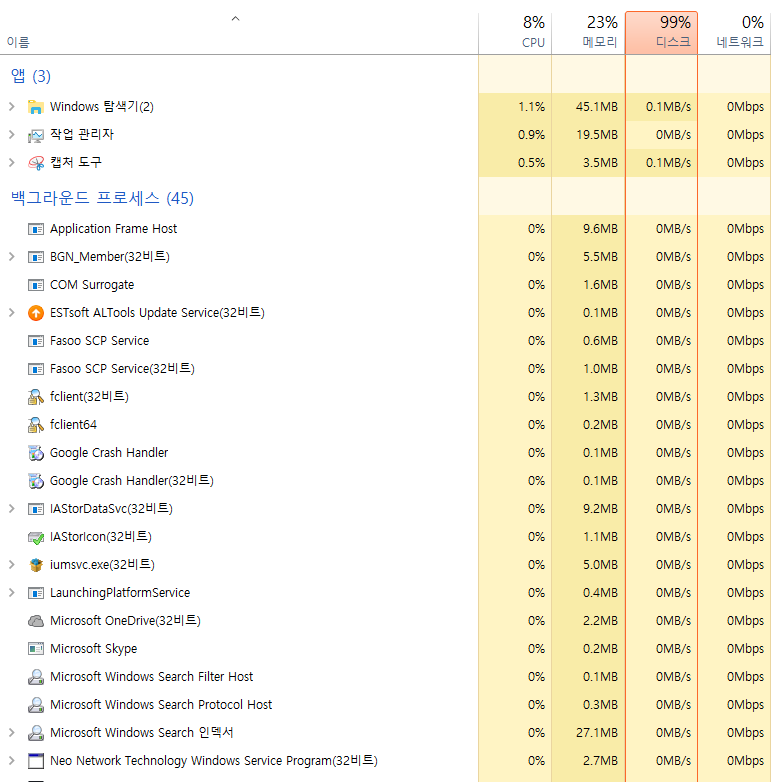Select Microsoft Windows Search Protocol Host name
This screenshot has width=771, height=782.
pos(161,705)
